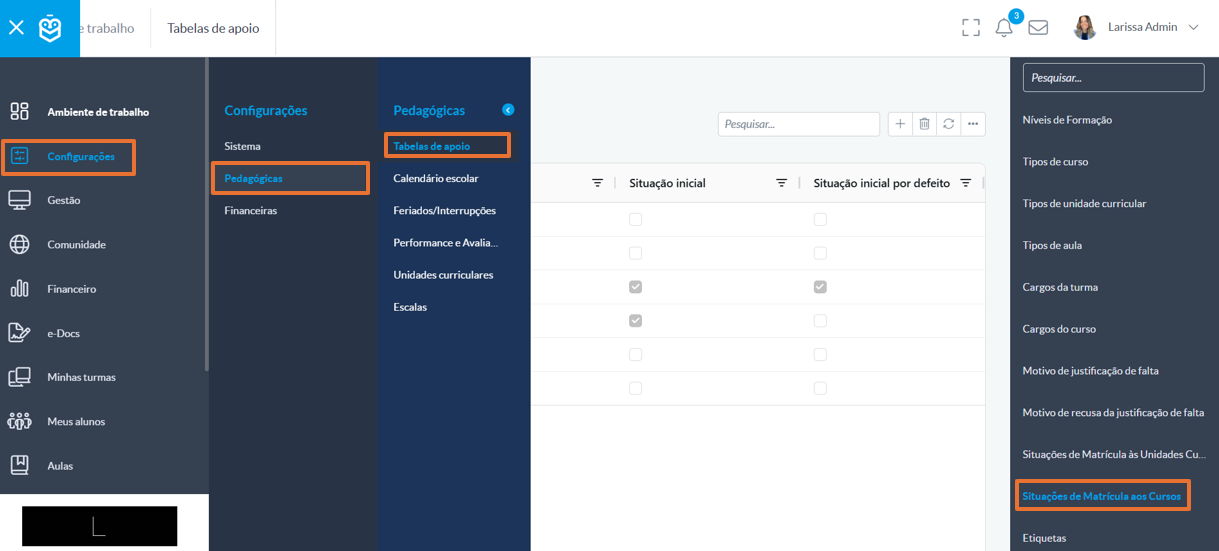
Task: Delete selected record with trash icon
Action: coord(924,124)
